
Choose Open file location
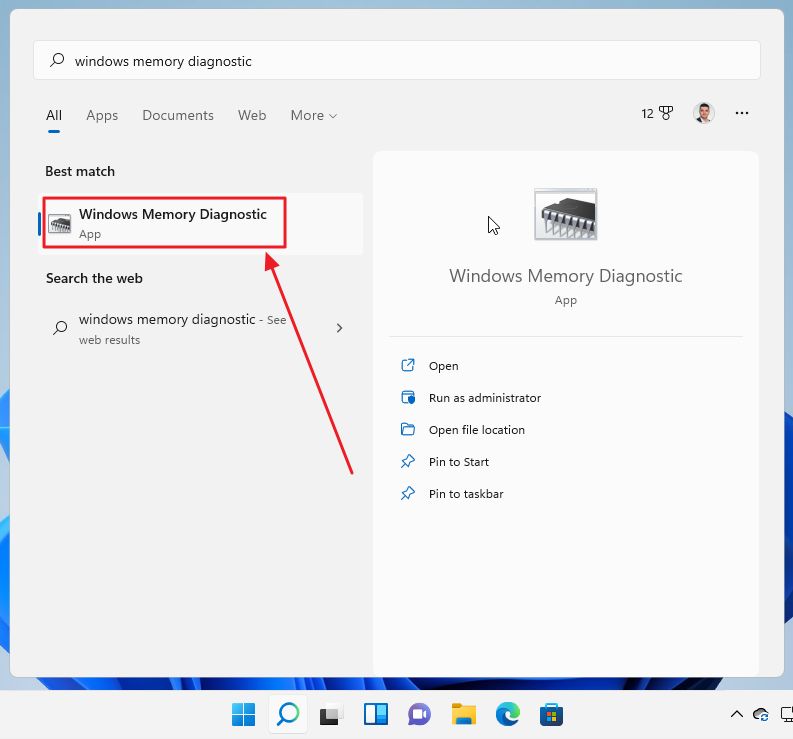click(x=476, y=430)
